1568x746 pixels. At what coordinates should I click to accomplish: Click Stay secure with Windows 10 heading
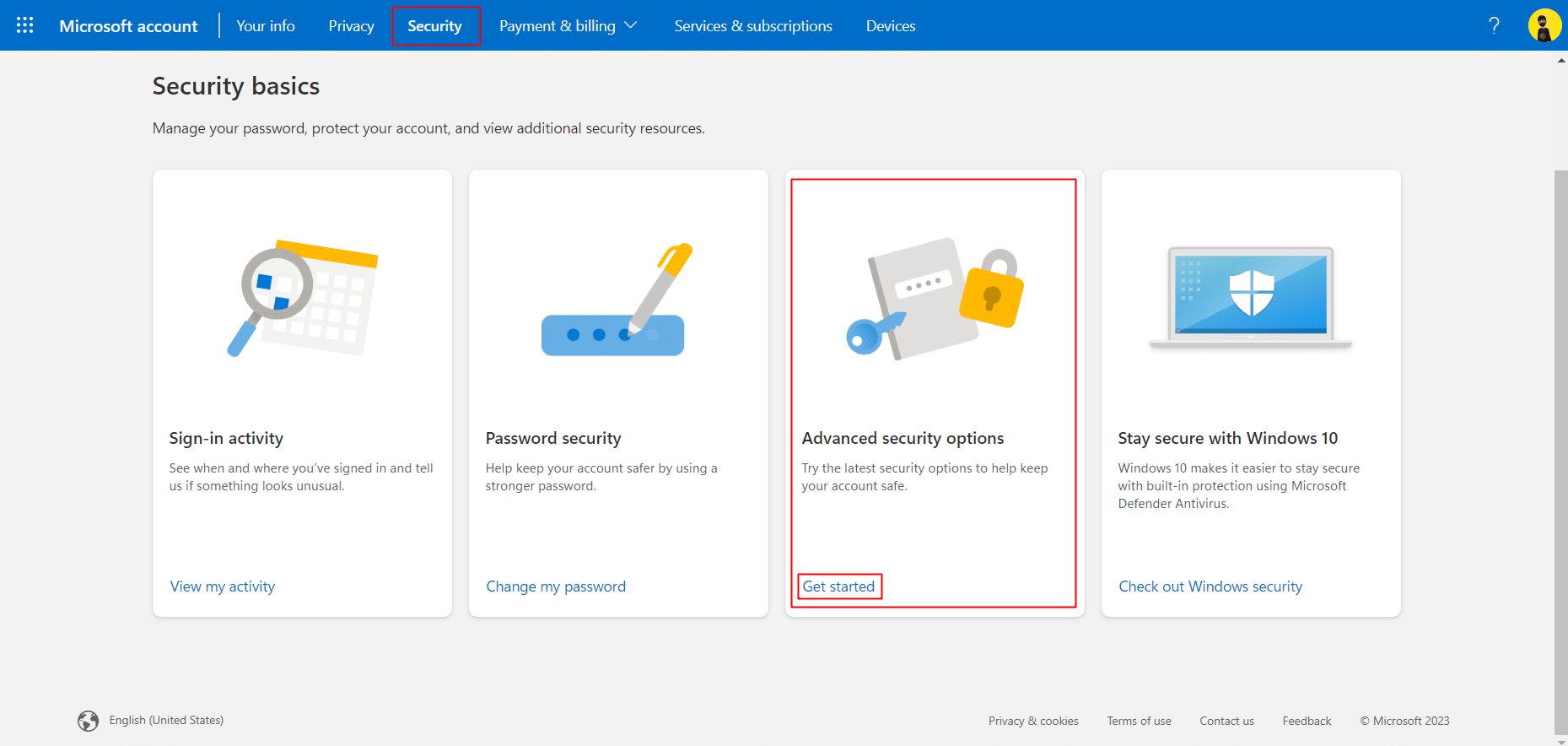[x=1228, y=438]
